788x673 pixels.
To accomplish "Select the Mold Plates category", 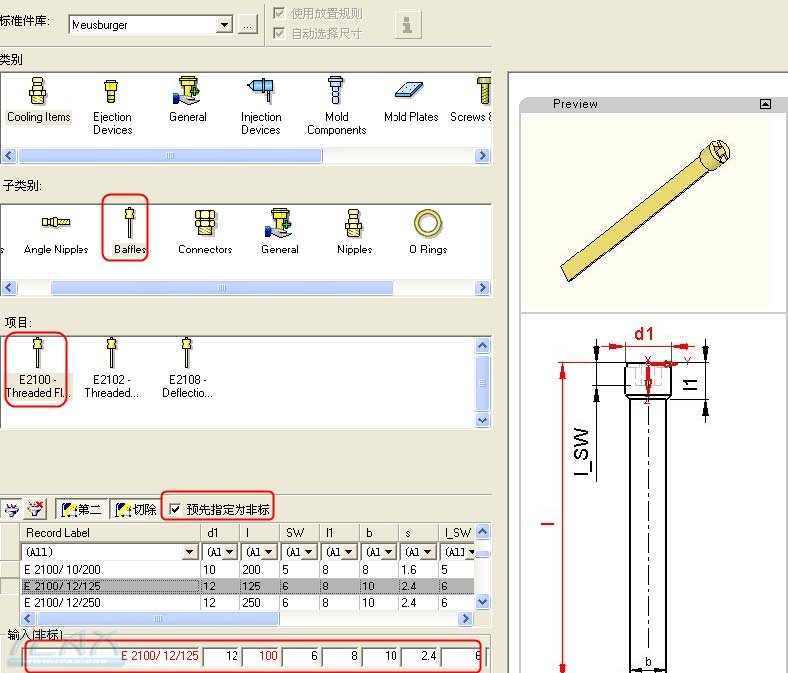I will coord(411,100).
